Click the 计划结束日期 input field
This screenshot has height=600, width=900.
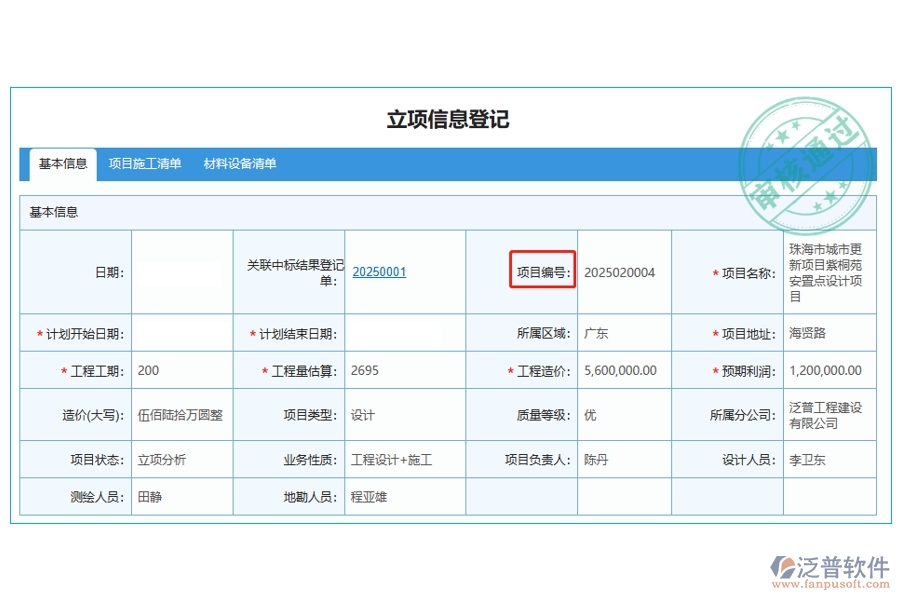[404, 331]
